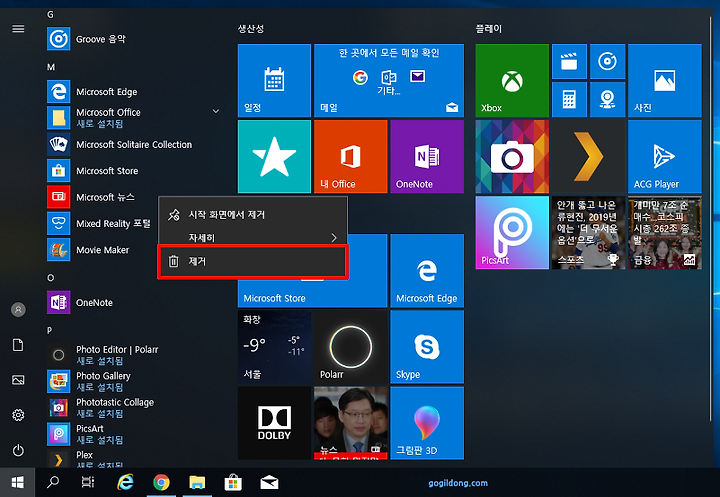Open taskbar Search magnifier
Viewport: 720px width, 497px height.
pyautogui.click(x=53, y=482)
